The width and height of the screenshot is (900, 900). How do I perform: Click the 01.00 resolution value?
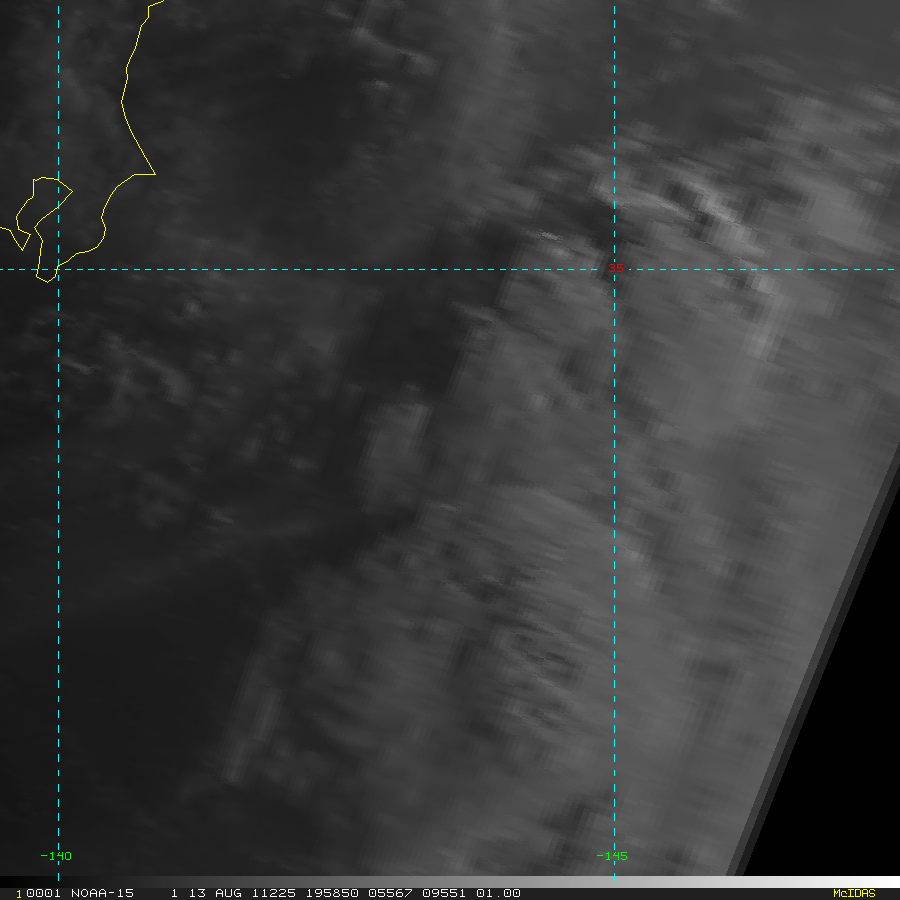(x=498, y=893)
